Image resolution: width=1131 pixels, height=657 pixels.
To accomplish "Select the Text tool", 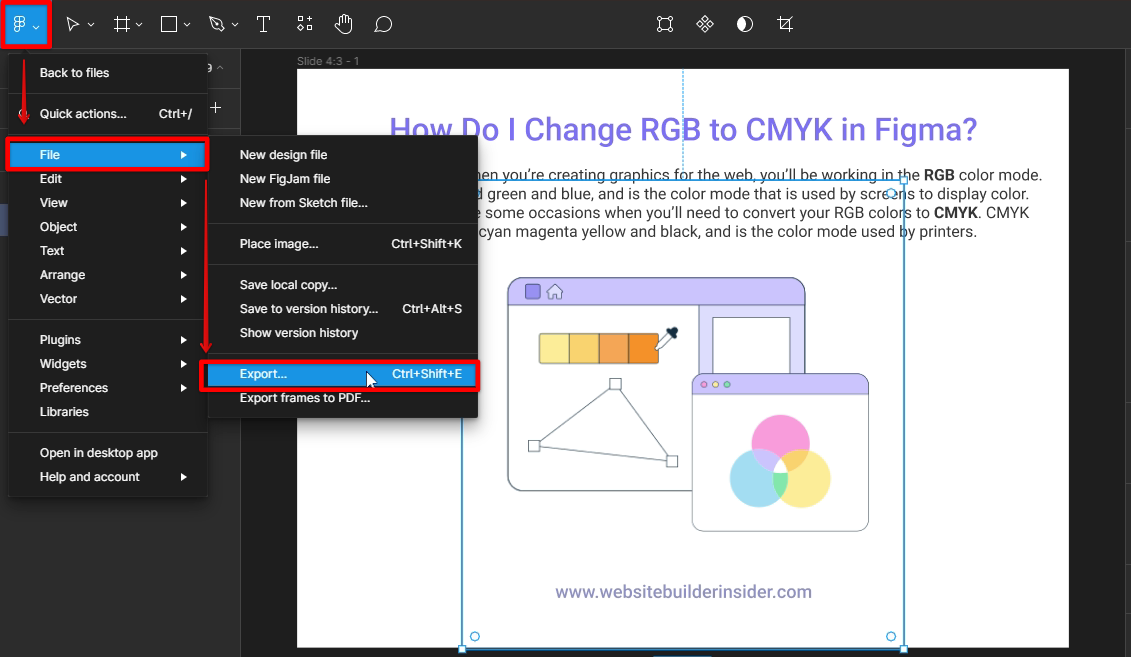I will pyautogui.click(x=263, y=25).
